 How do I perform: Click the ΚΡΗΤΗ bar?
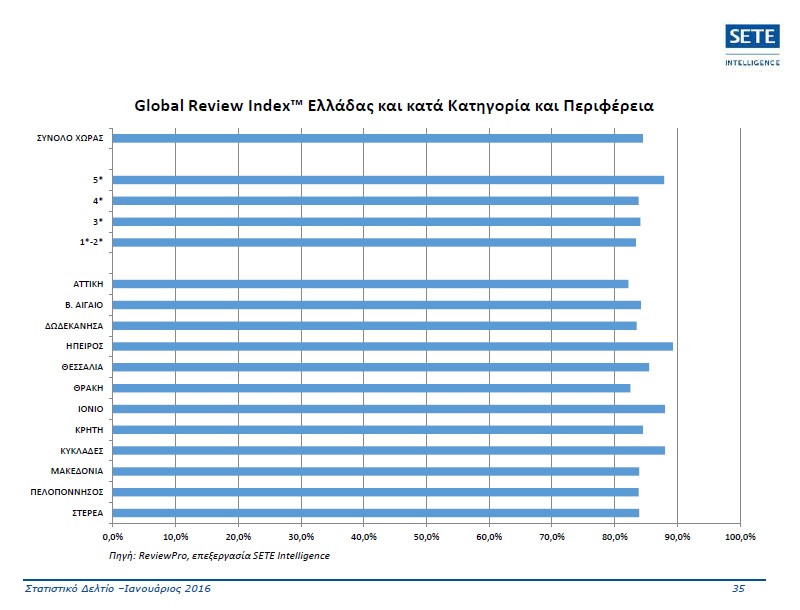point(378,430)
